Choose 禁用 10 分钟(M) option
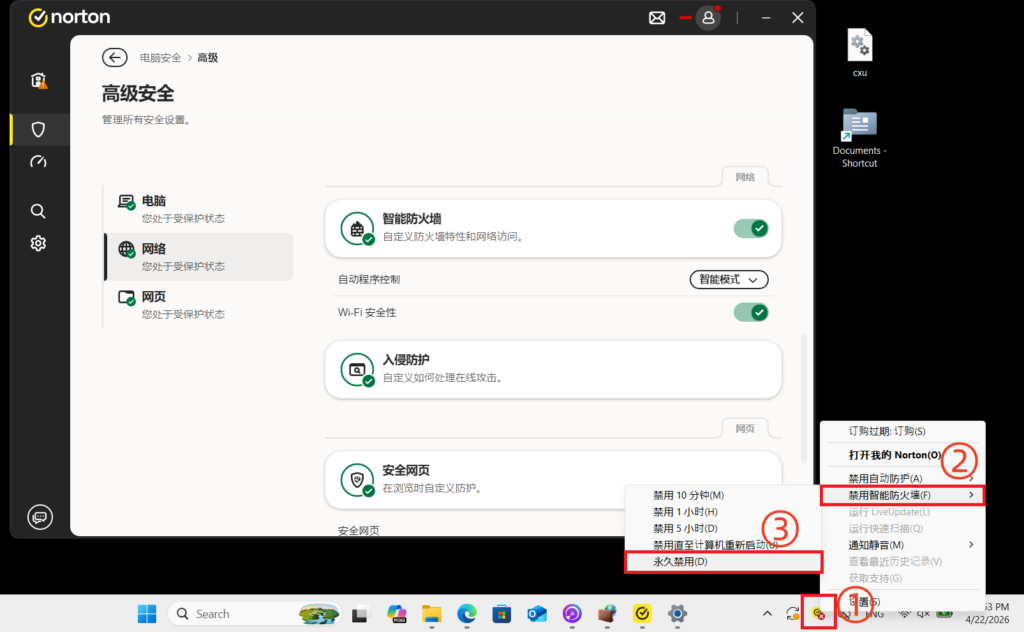This screenshot has width=1024, height=632. [x=688, y=495]
